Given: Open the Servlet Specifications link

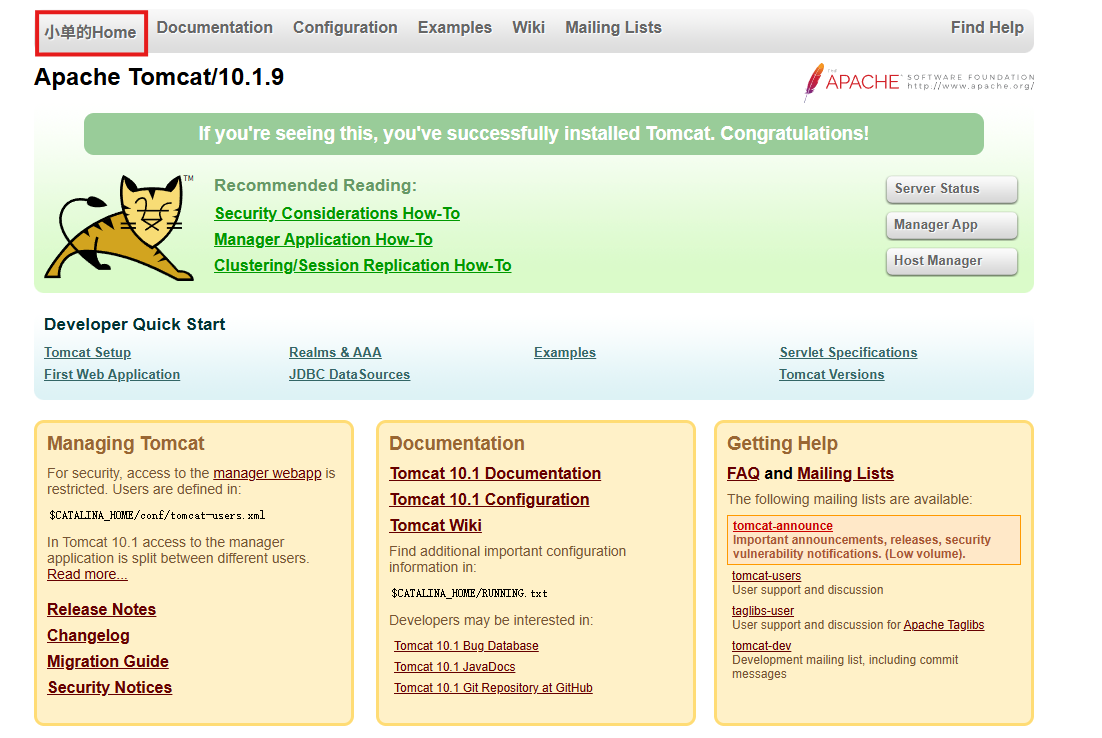Looking at the screenshot, I should pyautogui.click(x=847, y=353).
